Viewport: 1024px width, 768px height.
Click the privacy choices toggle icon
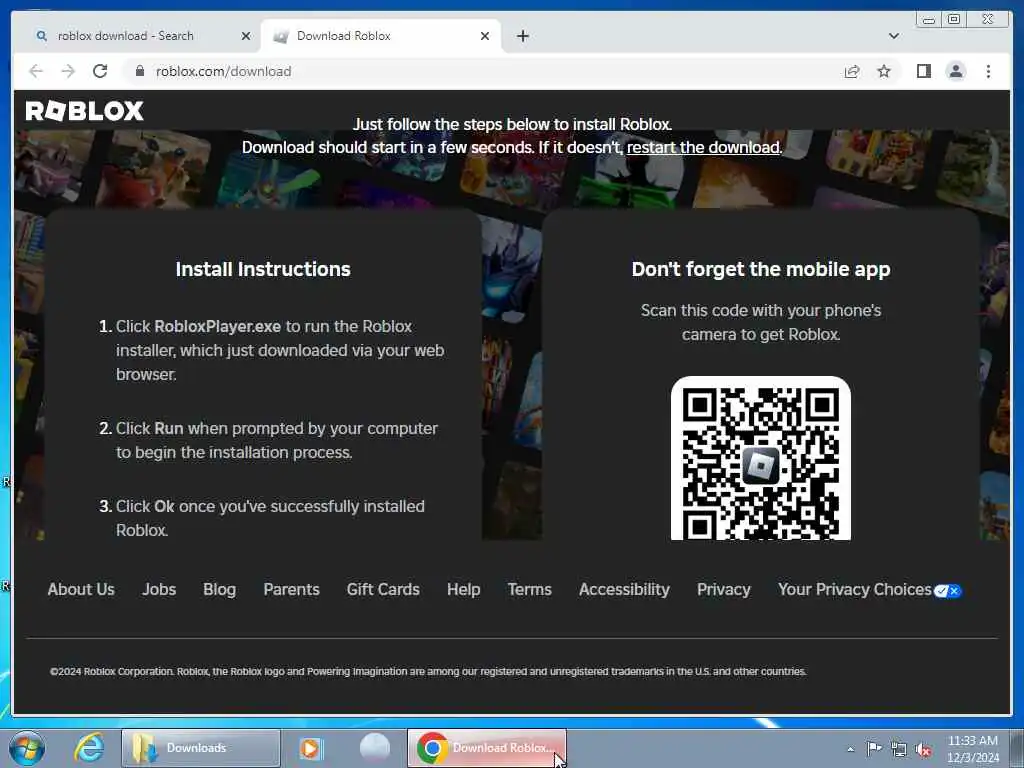tap(948, 591)
